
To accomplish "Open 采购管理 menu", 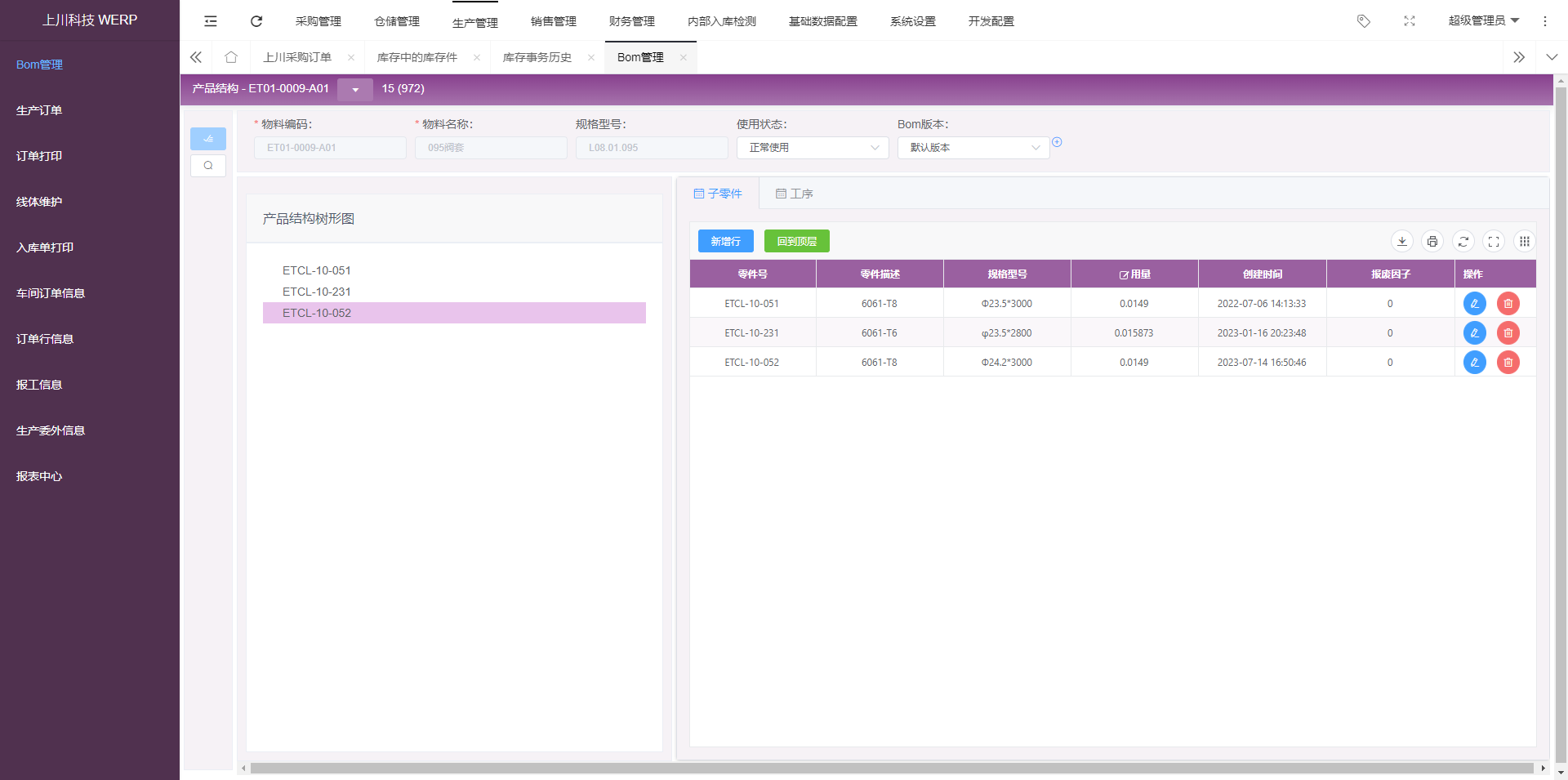I will tap(318, 21).
